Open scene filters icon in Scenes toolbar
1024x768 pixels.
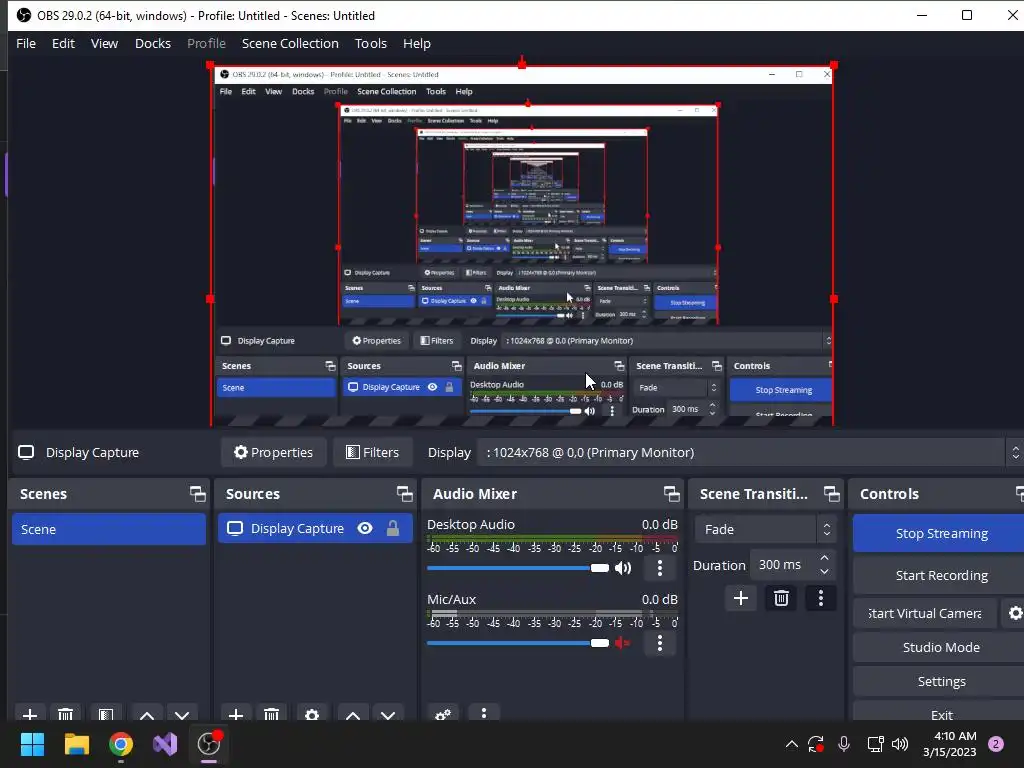click(106, 714)
